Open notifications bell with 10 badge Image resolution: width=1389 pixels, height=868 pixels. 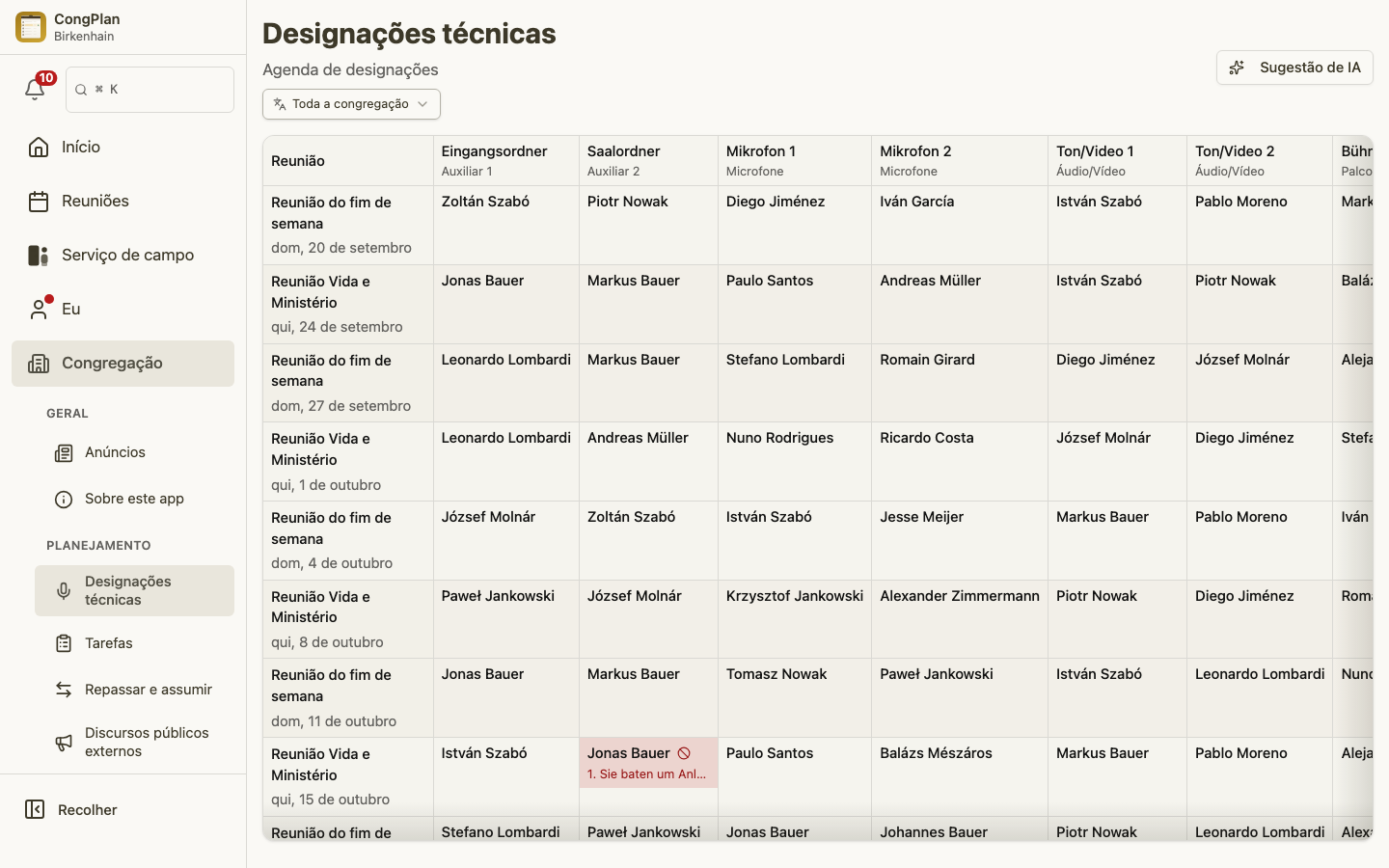(36, 89)
